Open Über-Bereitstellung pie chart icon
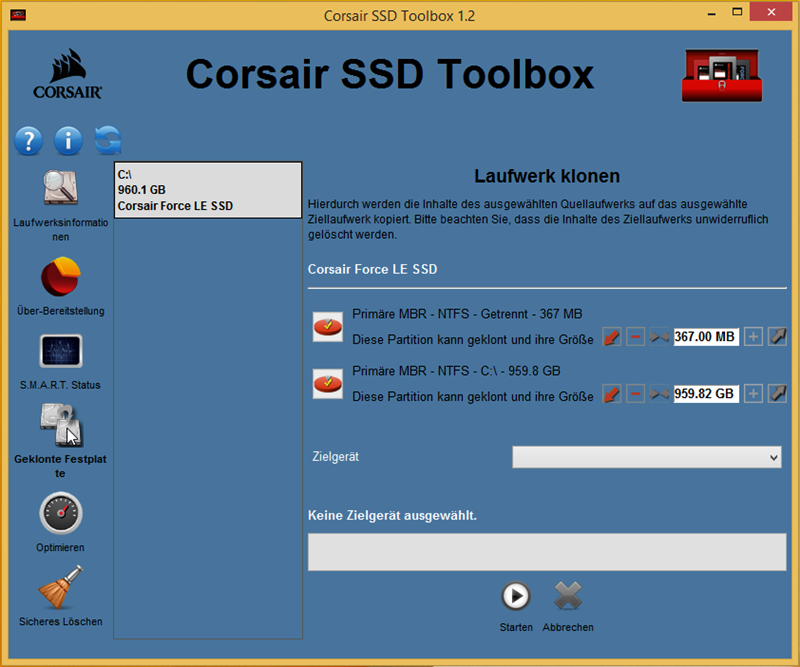 coord(61,277)
